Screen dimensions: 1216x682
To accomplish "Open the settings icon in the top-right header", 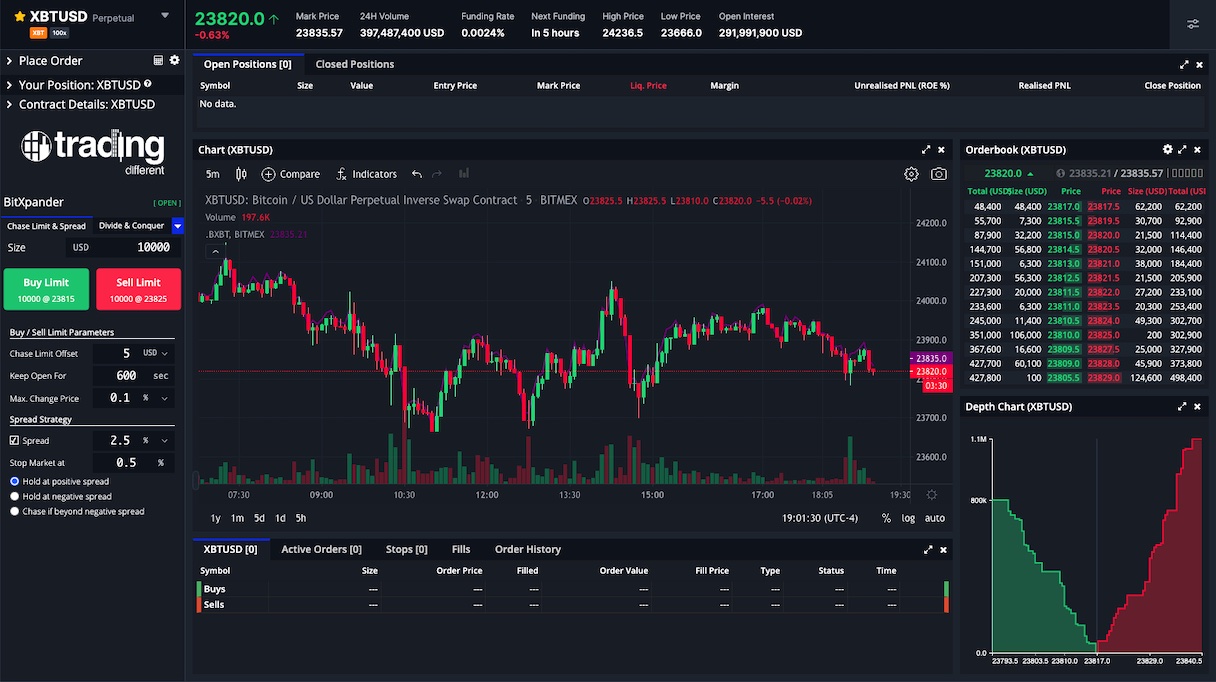I will [x=1194, y=24].
